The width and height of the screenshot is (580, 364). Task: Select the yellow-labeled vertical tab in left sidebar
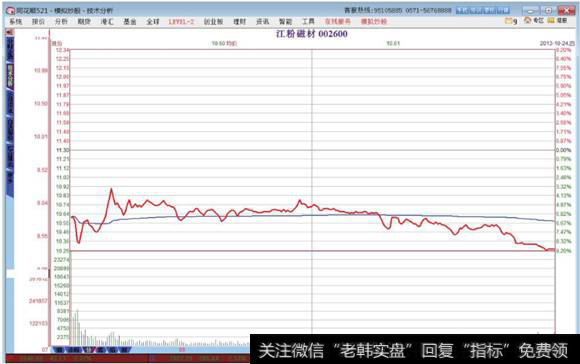(10, 76)
